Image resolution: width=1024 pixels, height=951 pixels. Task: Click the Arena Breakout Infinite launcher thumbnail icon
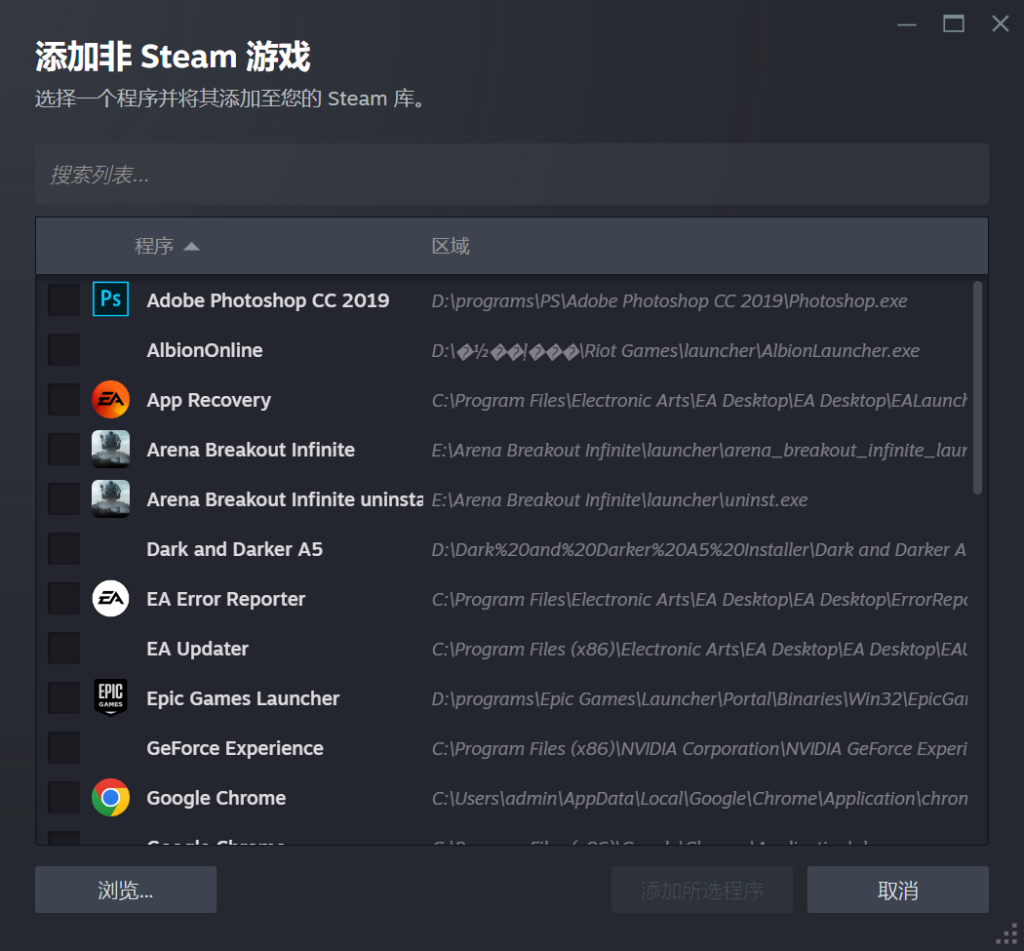click(x=110, y=449)
